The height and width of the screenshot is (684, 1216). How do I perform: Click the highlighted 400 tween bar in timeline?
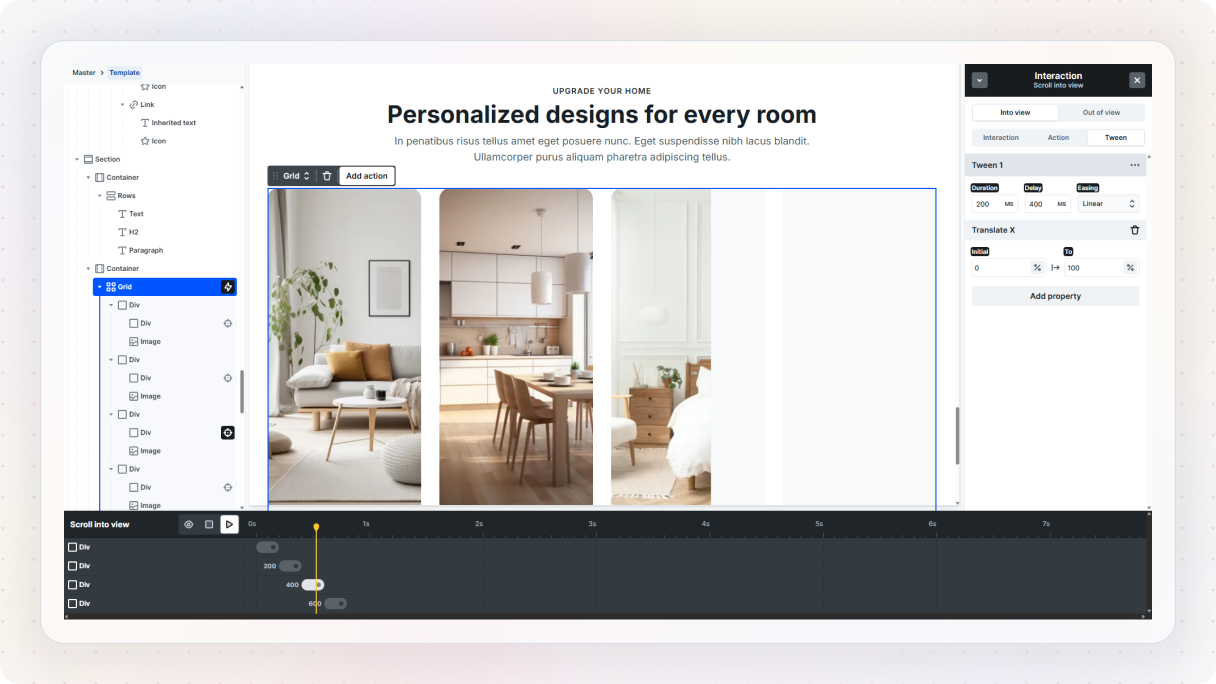(x=313, y=585)
